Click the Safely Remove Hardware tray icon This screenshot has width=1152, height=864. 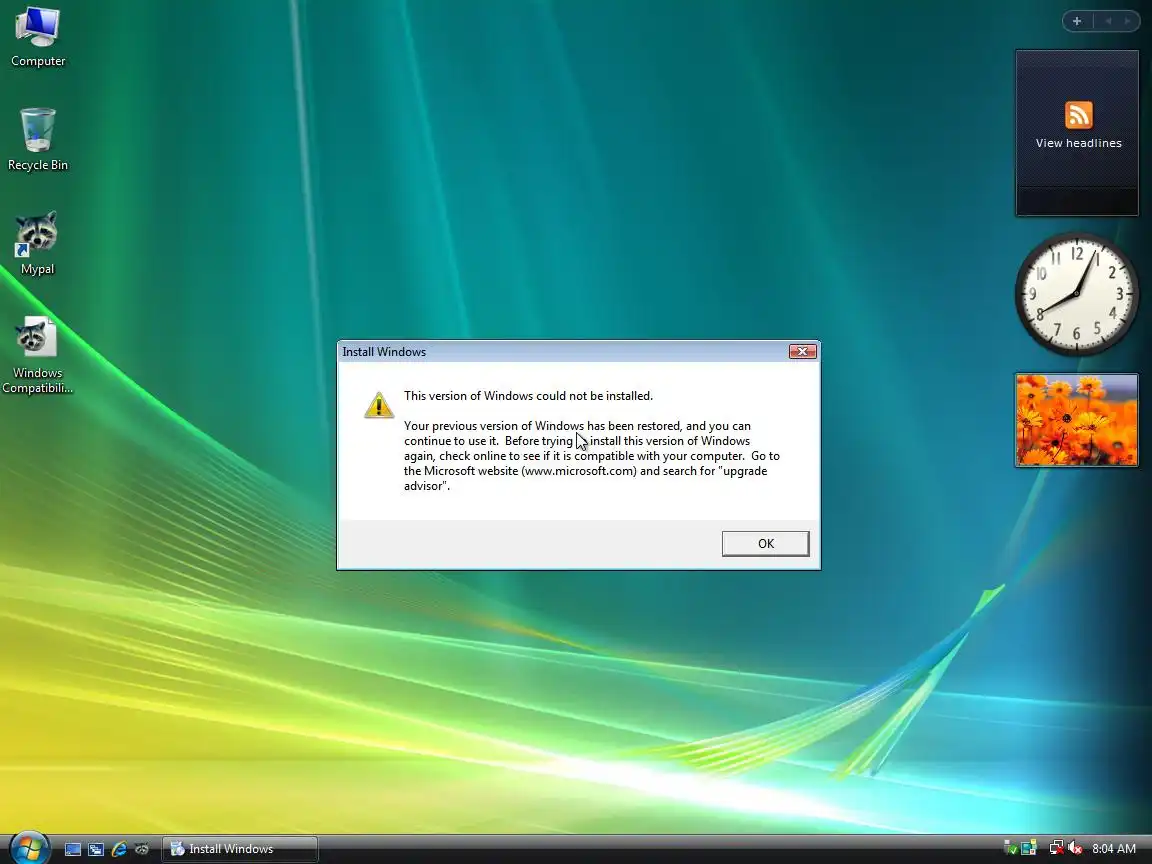(x=1010, y=849)
